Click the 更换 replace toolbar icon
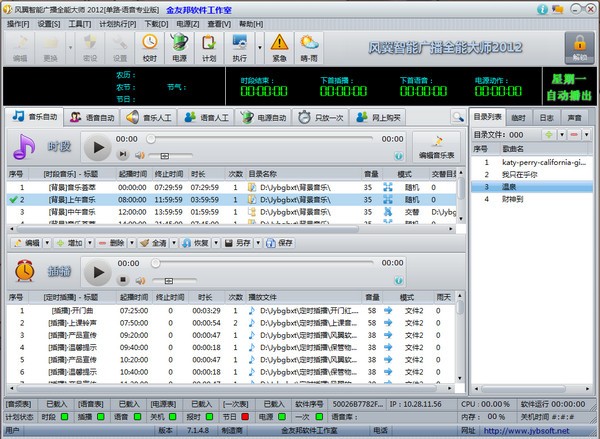The image size is (600, 439). click(x=50, y=48)
